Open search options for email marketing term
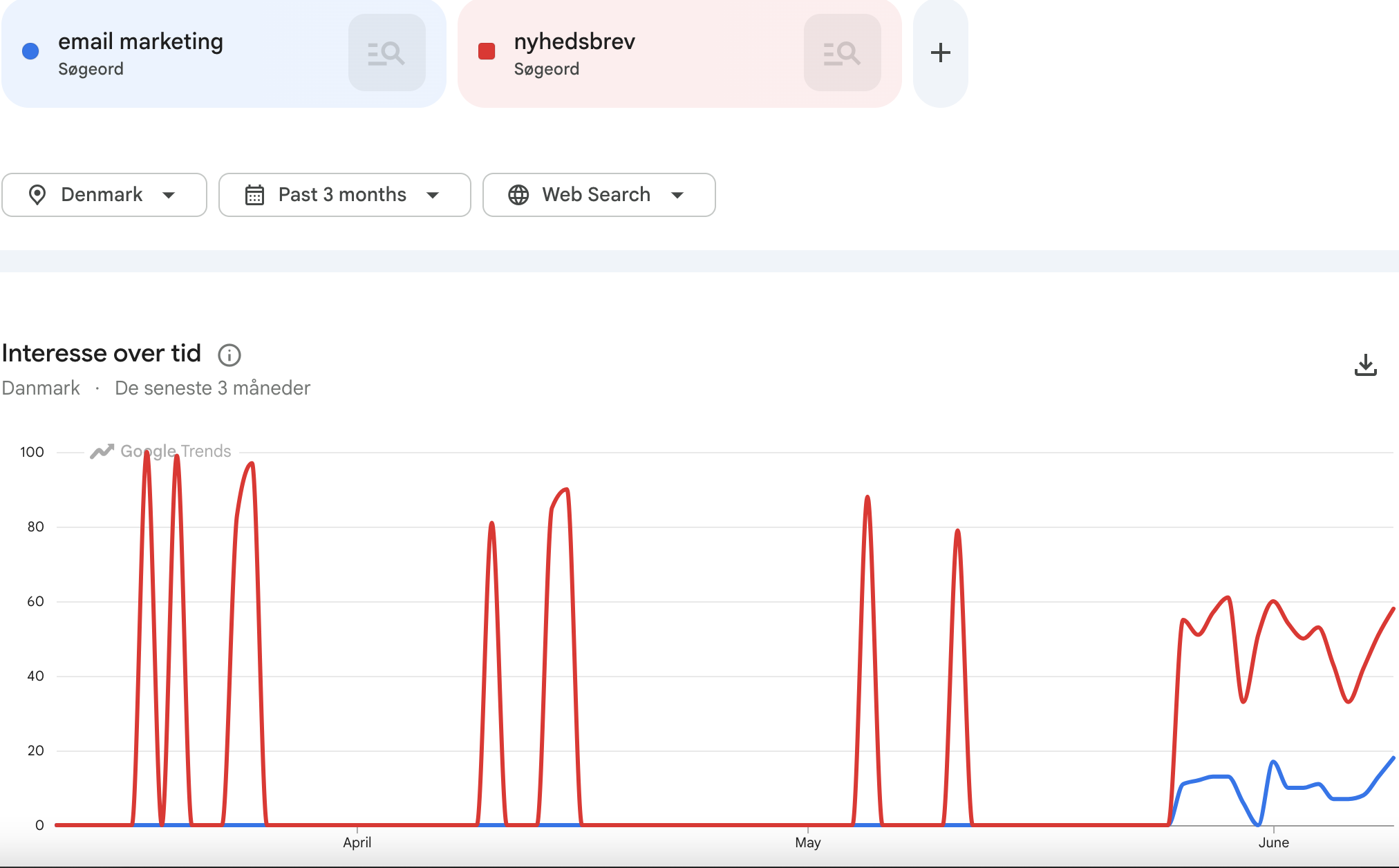1399x868 pixels. [386, 53]
